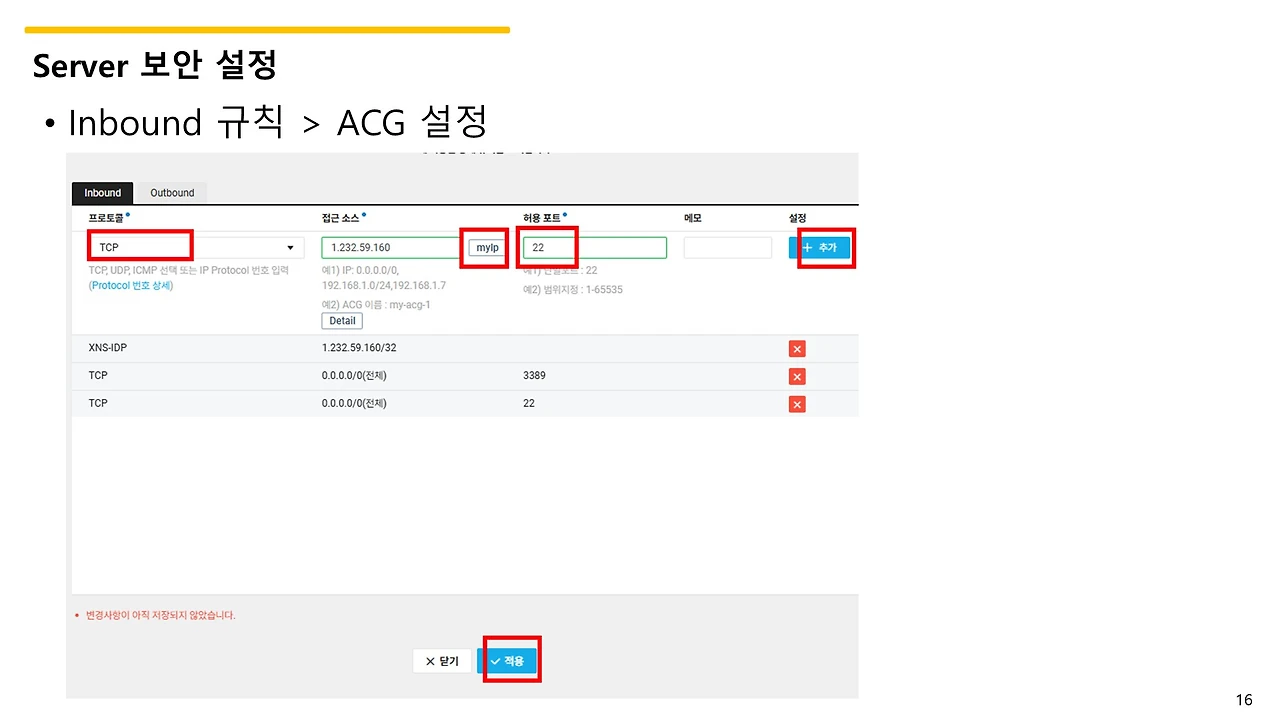Screen dimensions: 1280x720
Task: Switch to the Outbound tab
Action: click(172, 193)
